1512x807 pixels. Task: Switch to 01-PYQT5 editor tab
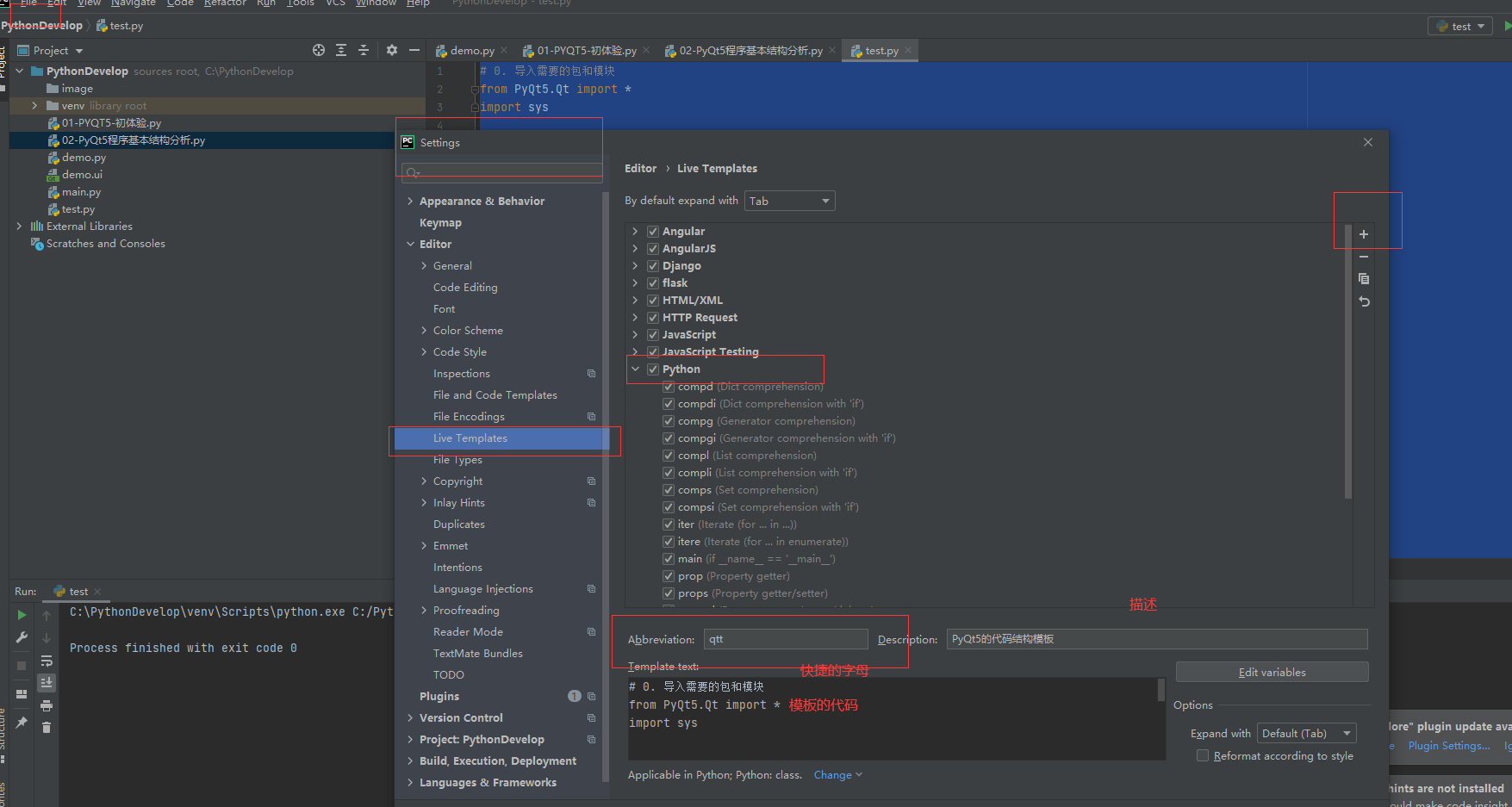pos(587,50)
